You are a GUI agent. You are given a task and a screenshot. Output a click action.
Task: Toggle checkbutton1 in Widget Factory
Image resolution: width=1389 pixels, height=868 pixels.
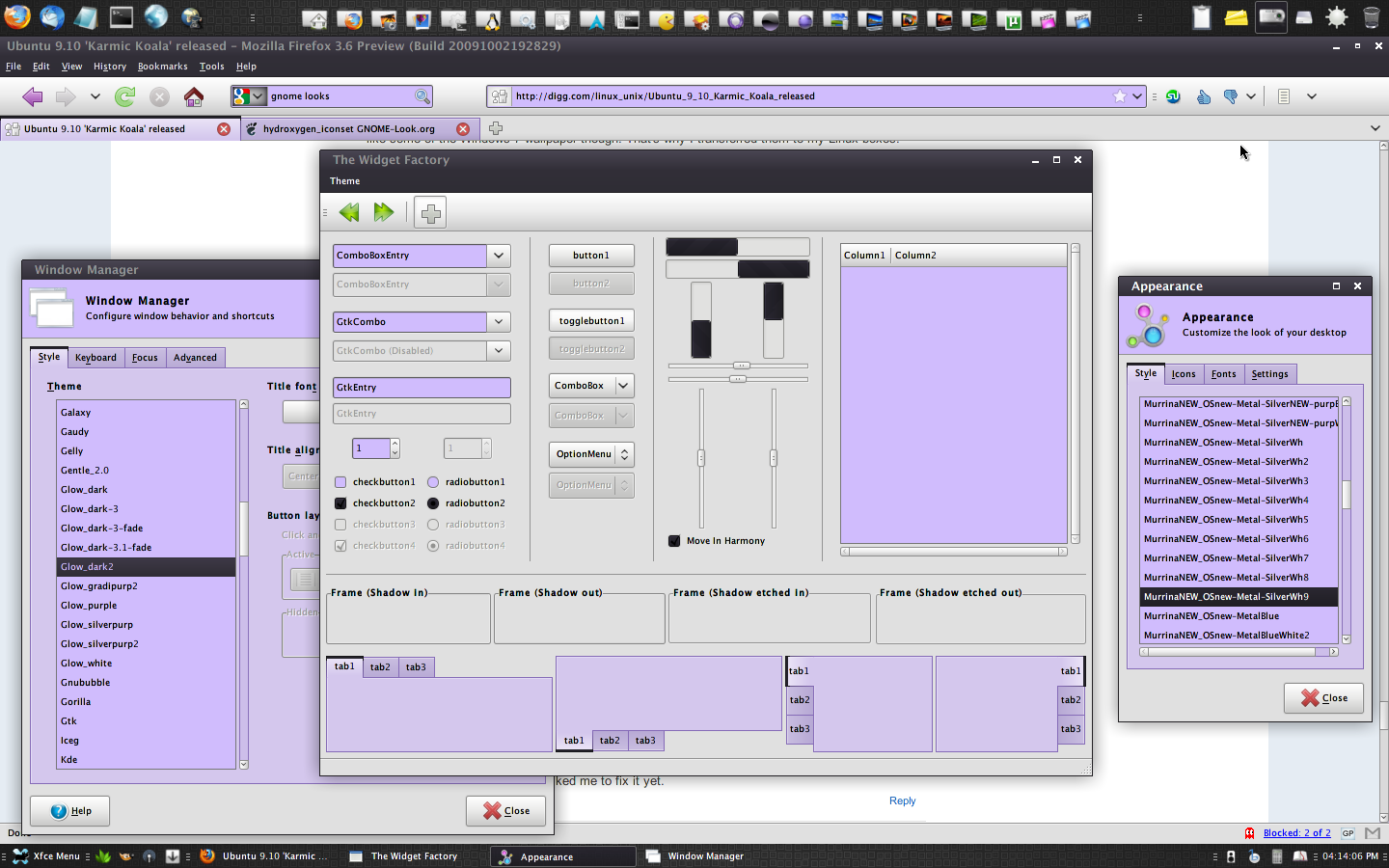pyautogui.click(x=340, y=482)
